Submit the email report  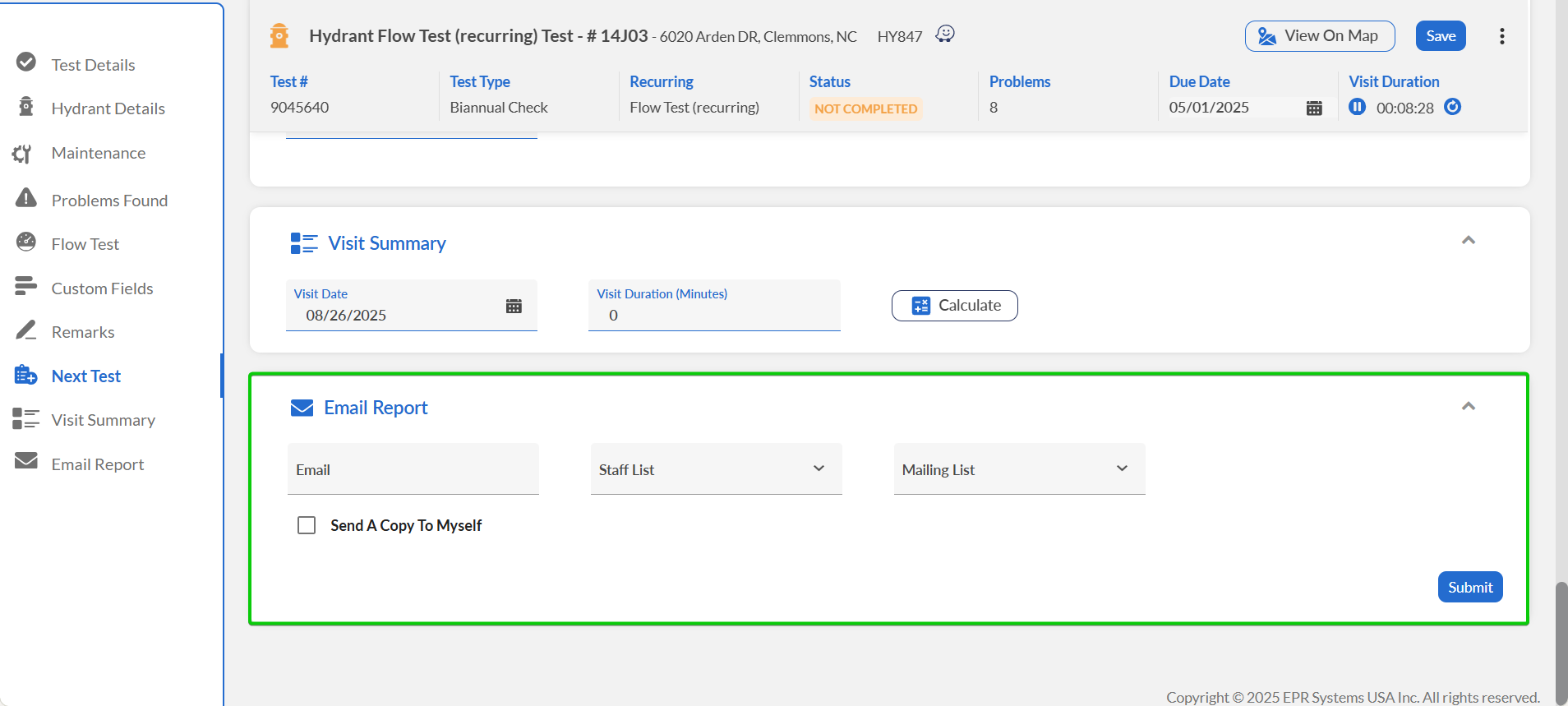coord(1469,587)
